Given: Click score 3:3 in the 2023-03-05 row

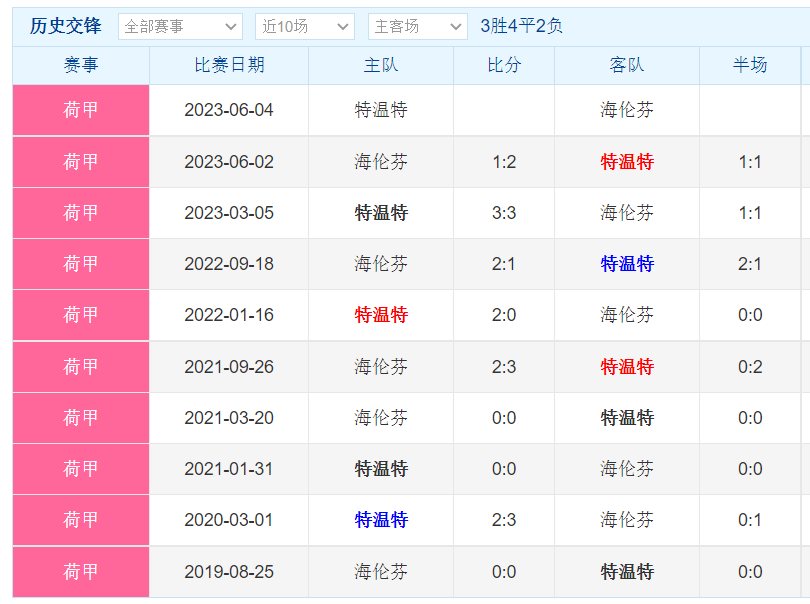Looking at the screenshot, I should (x=504, y=213).
